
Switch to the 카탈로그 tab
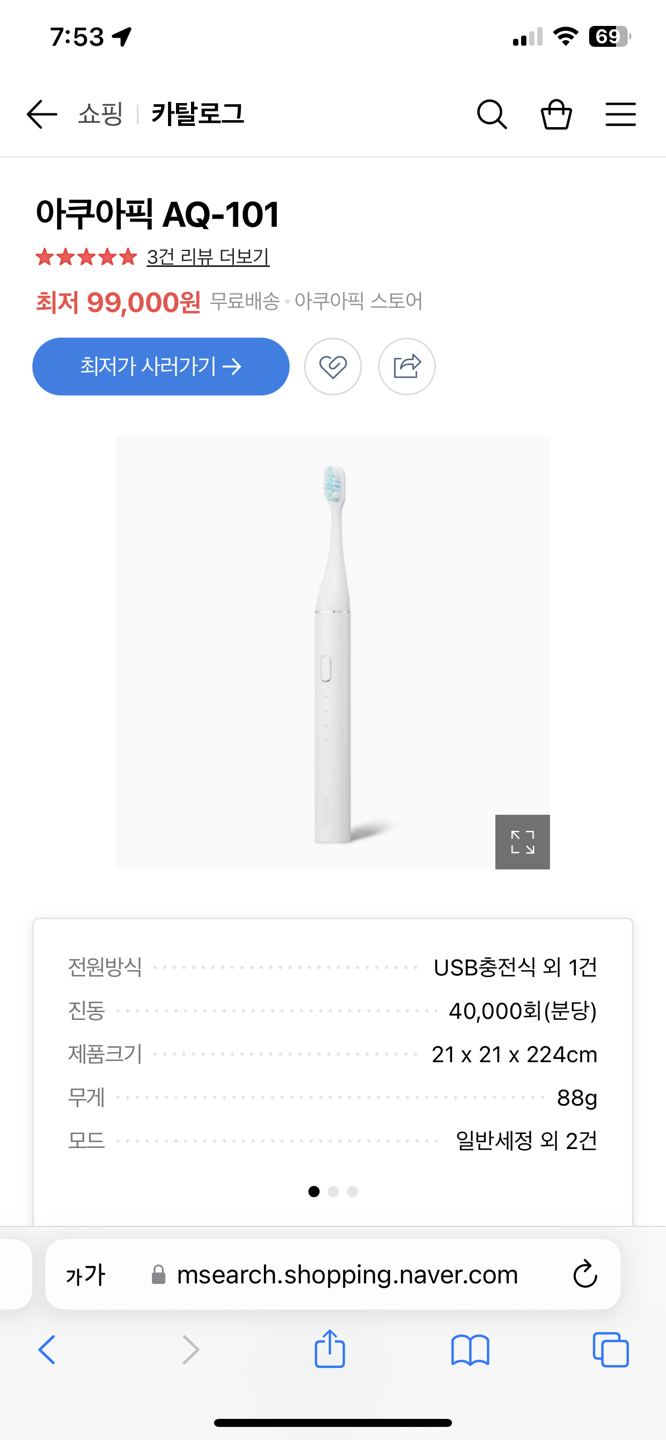tap(197, 114)
